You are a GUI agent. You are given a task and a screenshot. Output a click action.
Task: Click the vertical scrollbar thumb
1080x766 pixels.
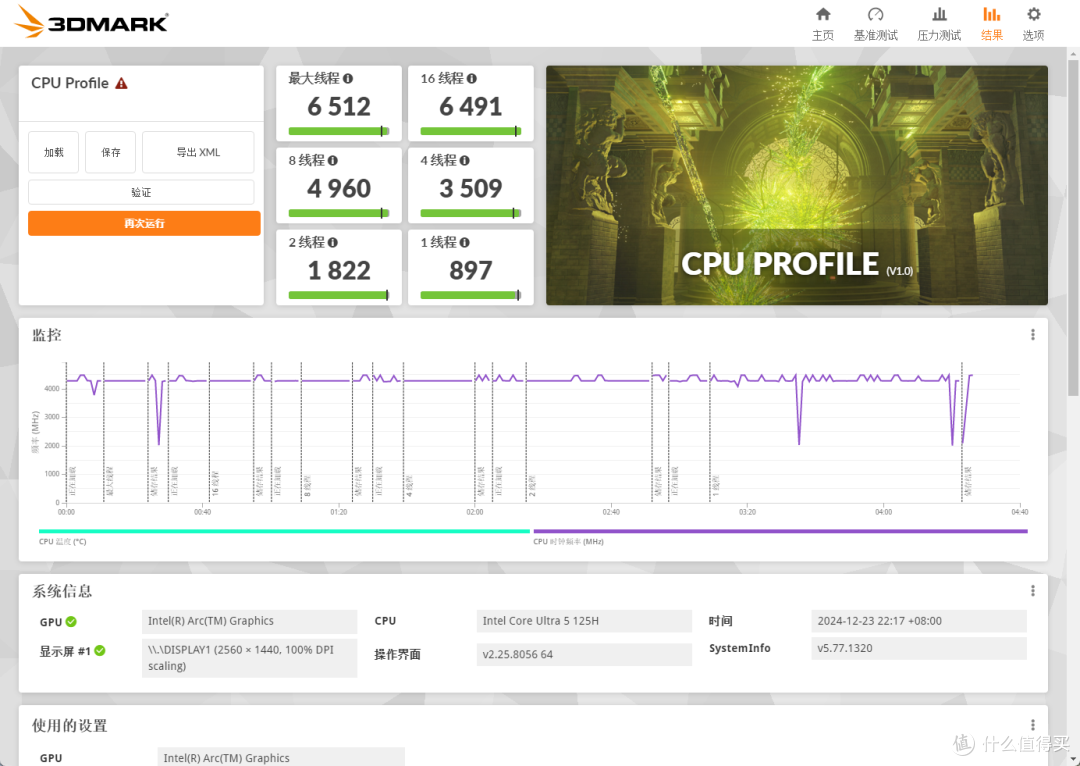(x=1073, y=227)
